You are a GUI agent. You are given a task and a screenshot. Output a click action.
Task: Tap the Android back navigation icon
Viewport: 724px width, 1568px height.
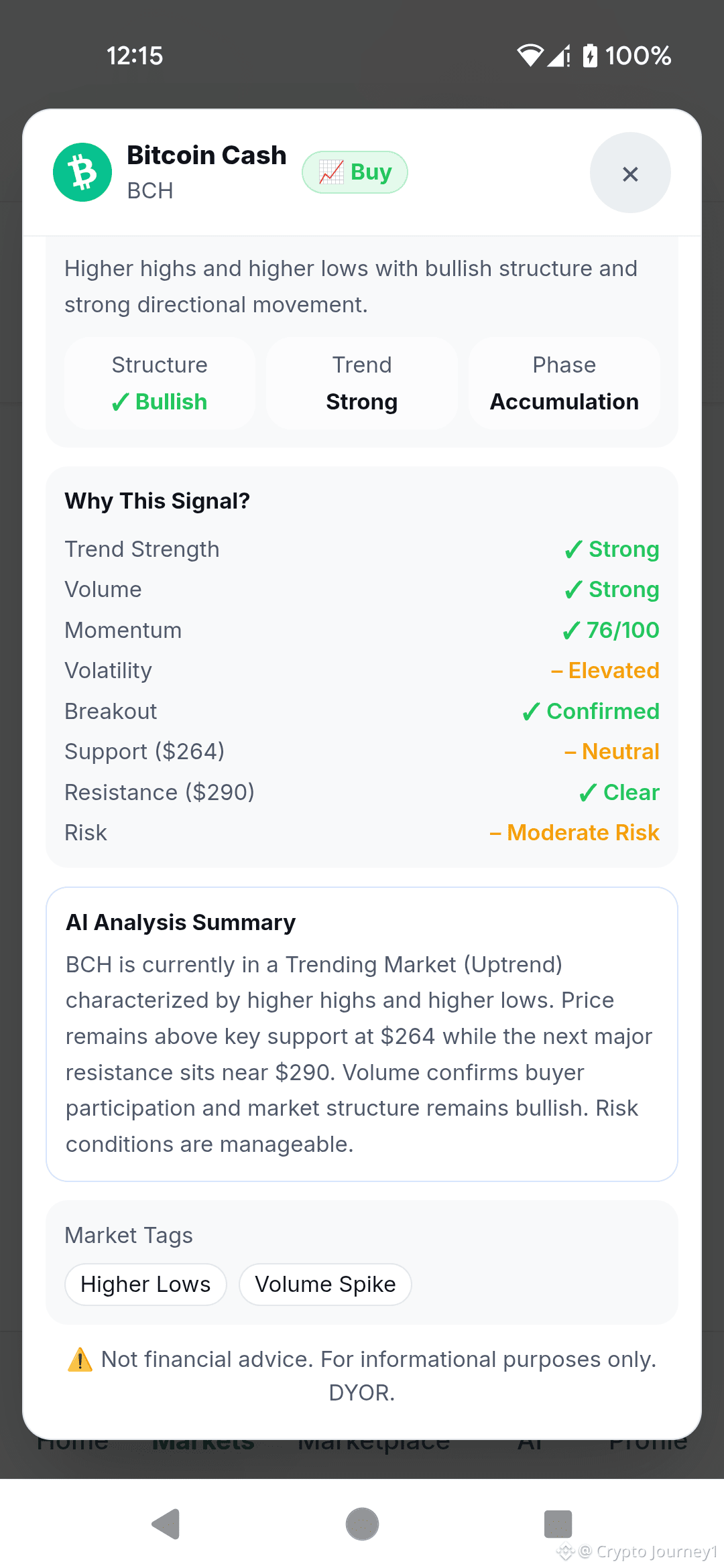pyautogui.click(x=166, y=1524)
